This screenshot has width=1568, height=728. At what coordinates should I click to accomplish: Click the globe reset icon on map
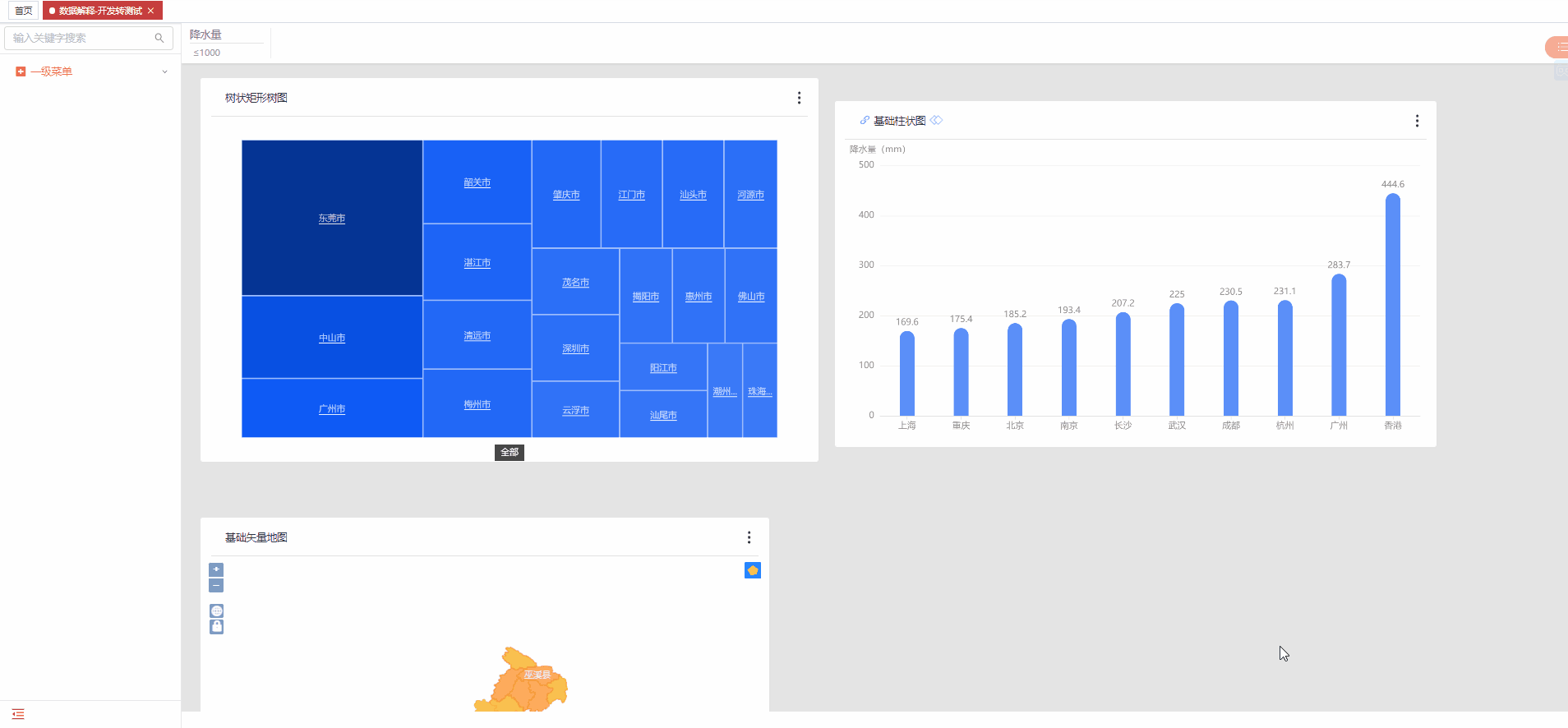click(216, 611)
